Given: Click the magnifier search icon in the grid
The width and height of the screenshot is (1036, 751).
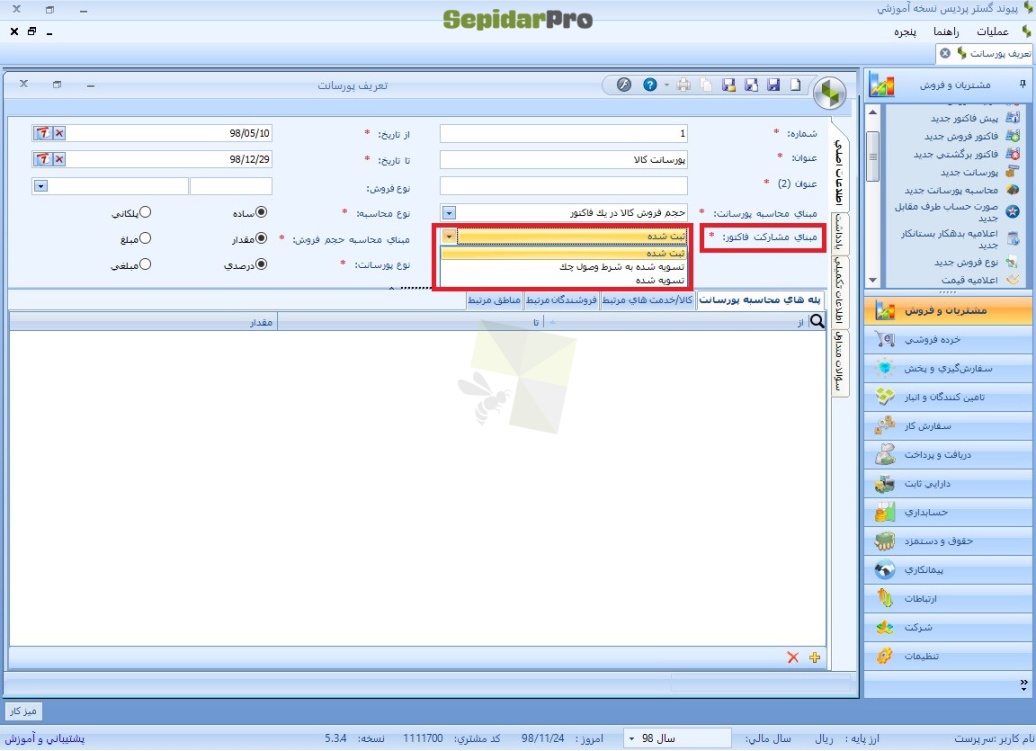Looking at the screenshot, I should [817, 321].
